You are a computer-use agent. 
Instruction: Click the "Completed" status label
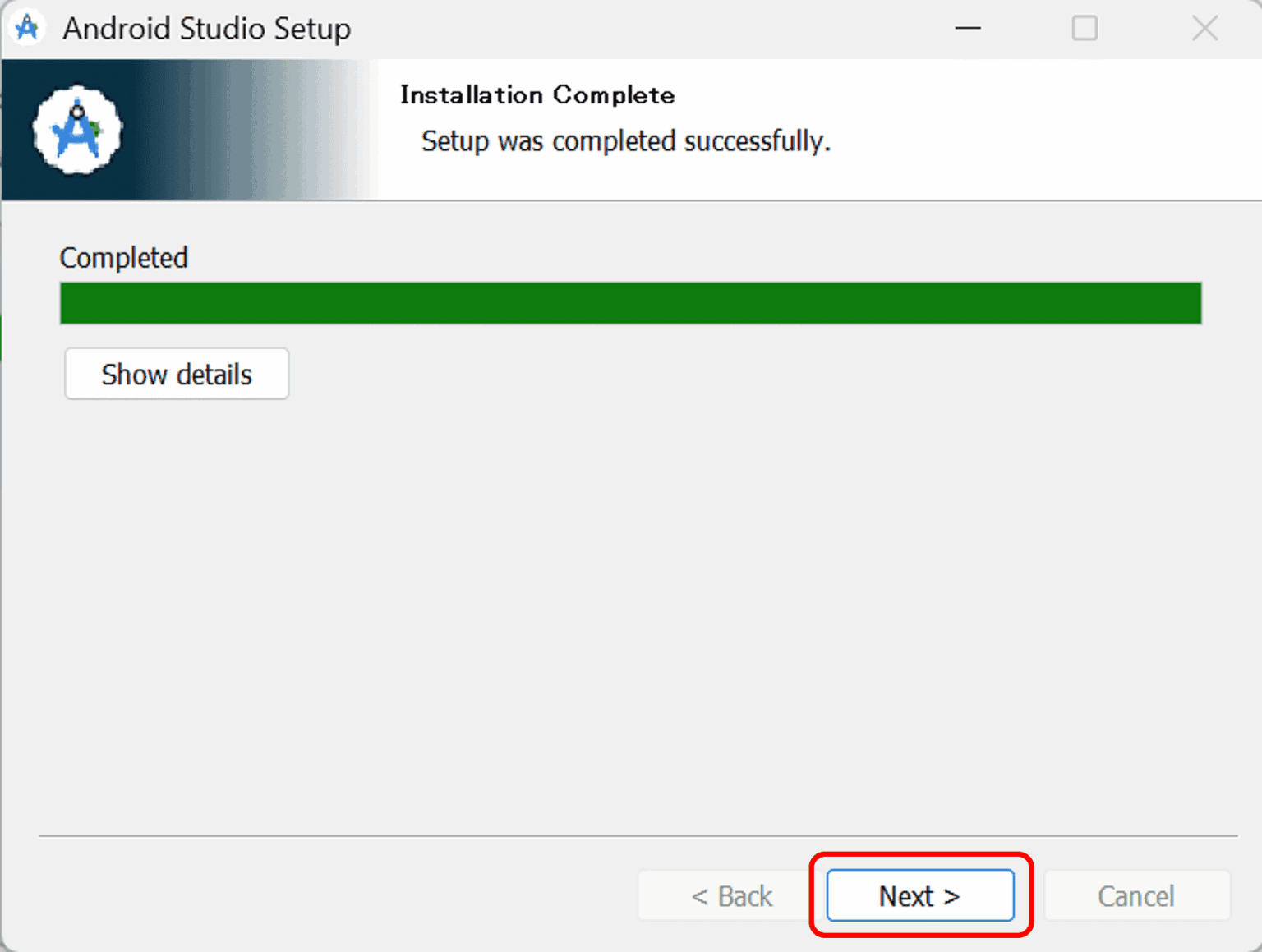click(x=124, y=258)
